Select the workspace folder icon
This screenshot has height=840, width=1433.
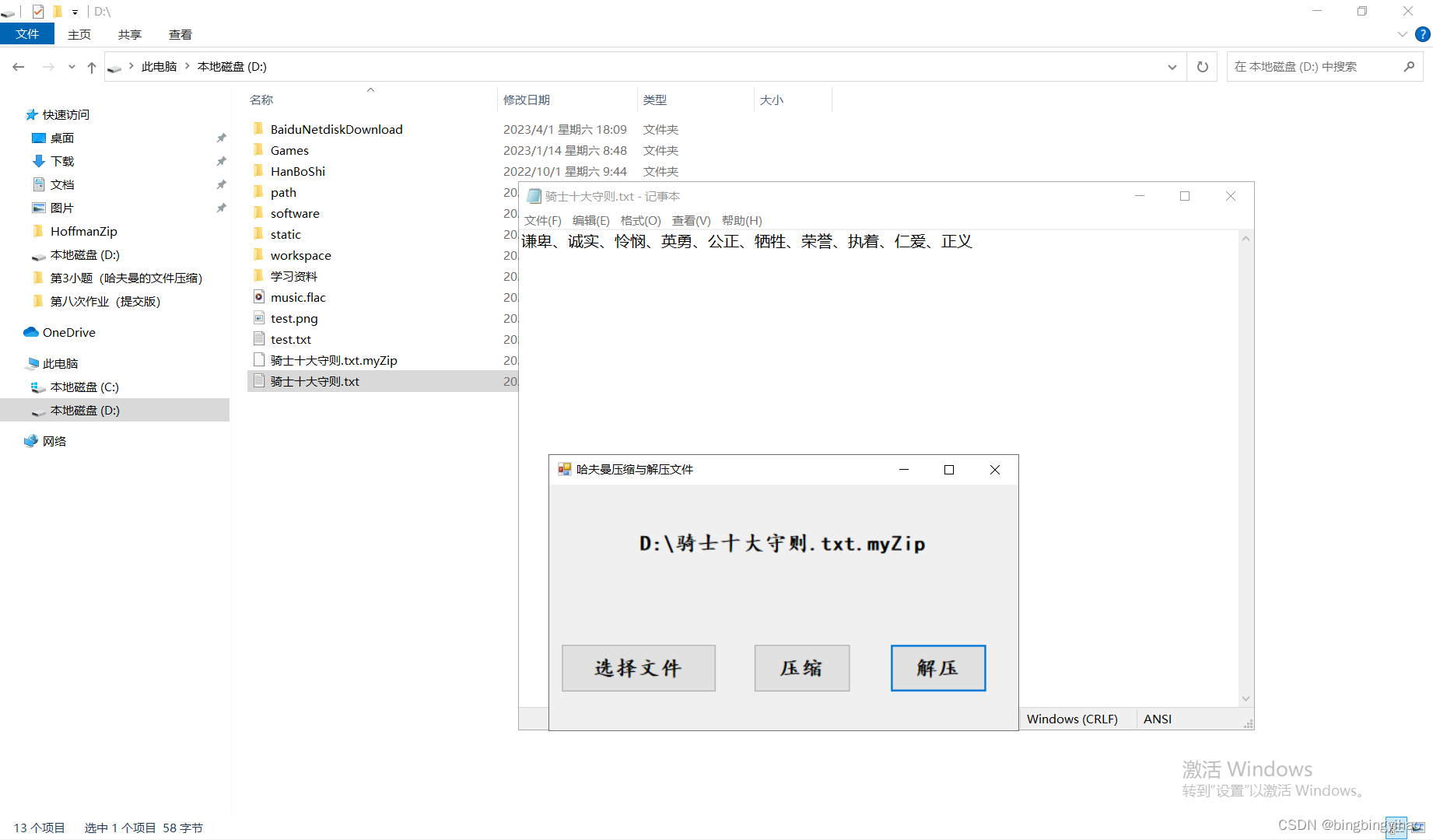coord(259,254)
